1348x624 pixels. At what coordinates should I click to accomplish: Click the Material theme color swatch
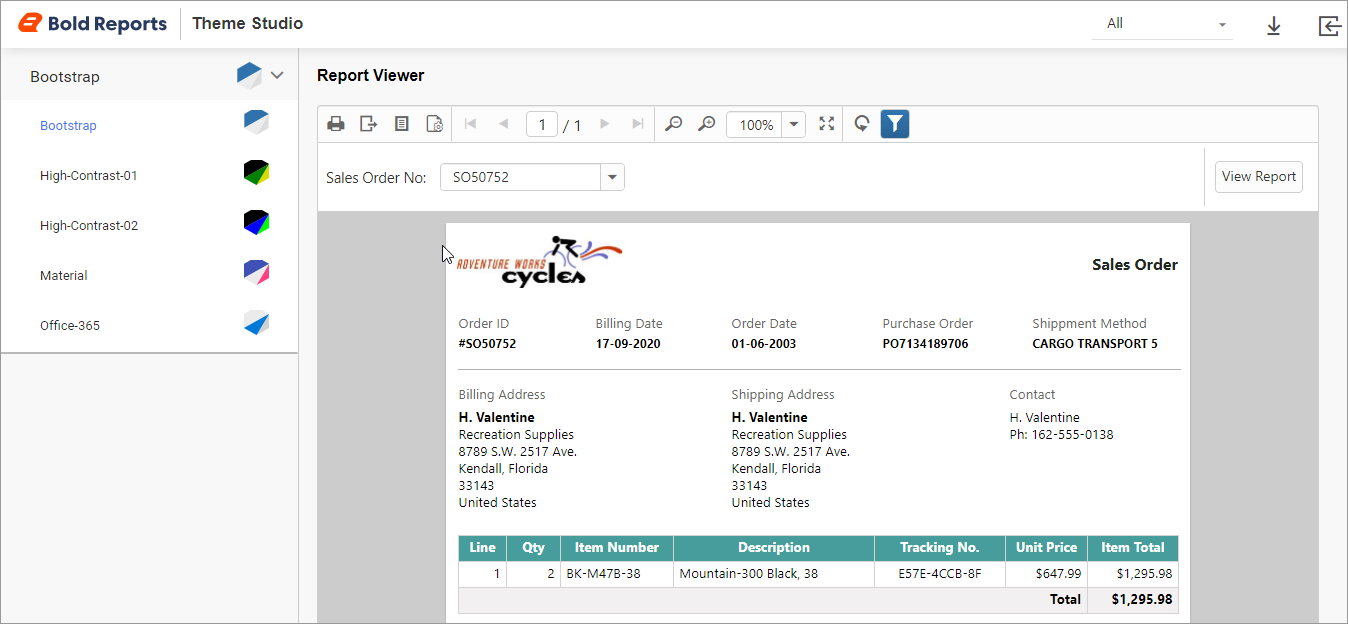tap(257, 272)
